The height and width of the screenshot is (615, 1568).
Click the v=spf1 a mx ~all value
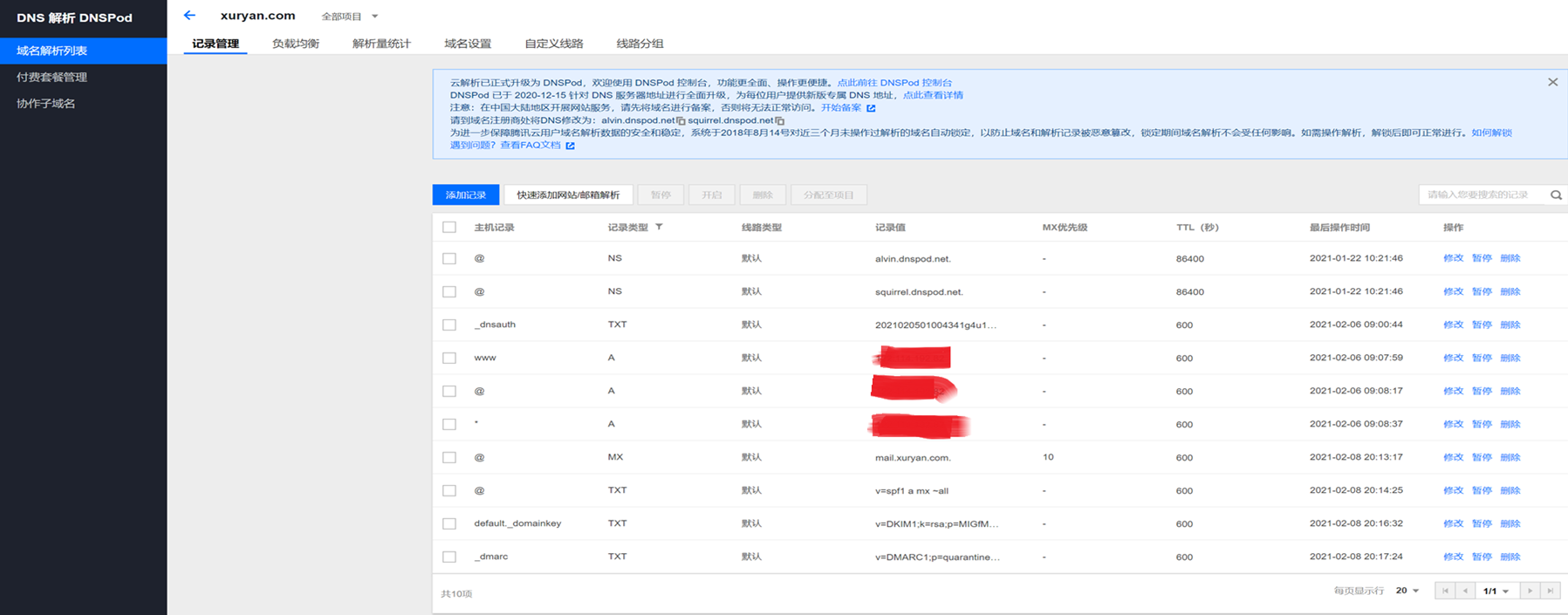click(x=912, y=490)
